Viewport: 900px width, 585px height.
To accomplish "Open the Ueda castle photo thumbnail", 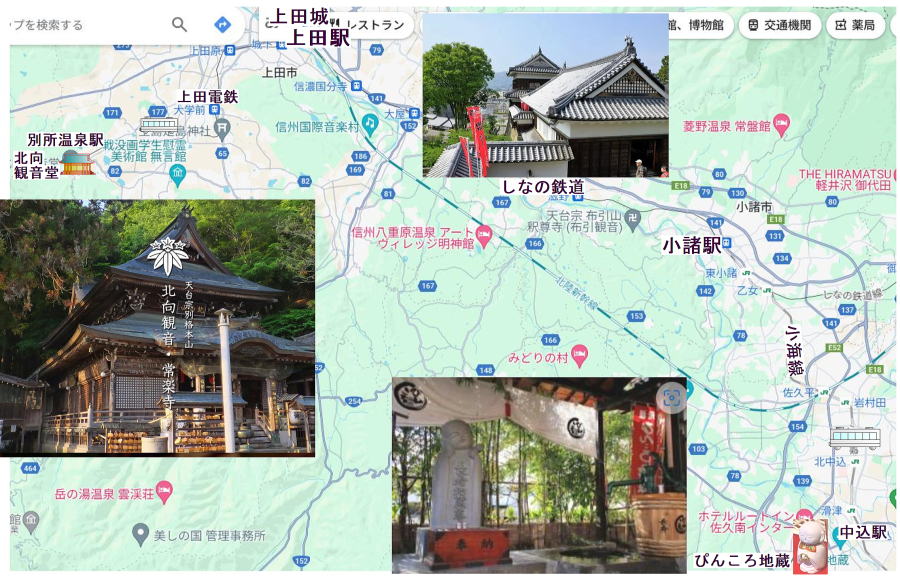I will 545,95.
